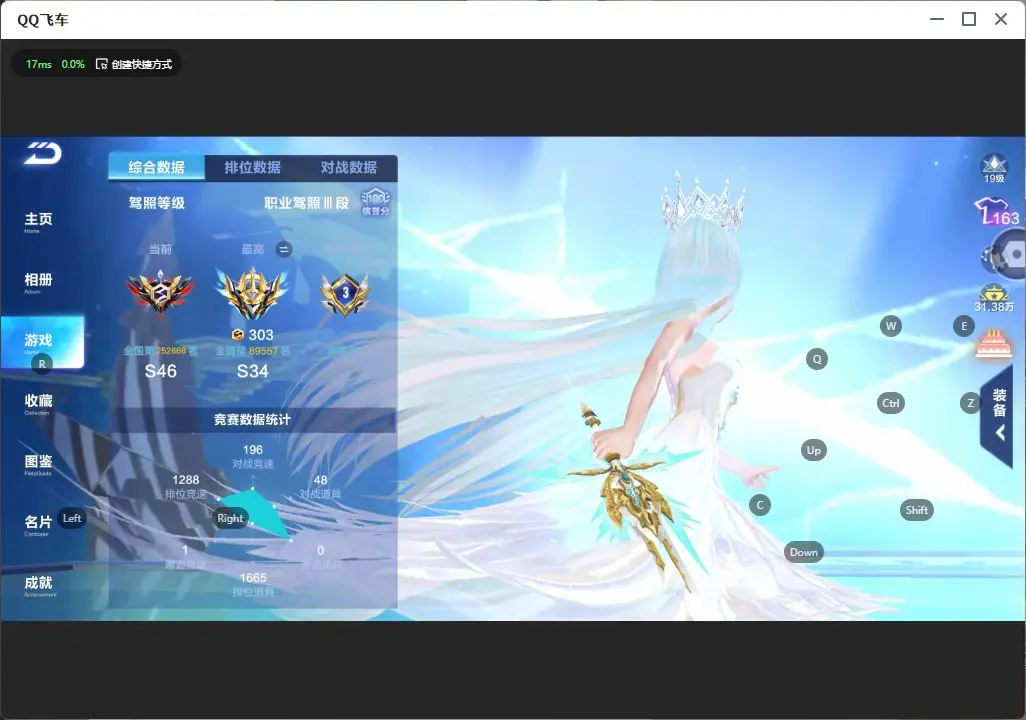Viewport: 1026px width, 720px height.
Task: Expand the 装备 equipment side panel
Action: tap(997, 416)
